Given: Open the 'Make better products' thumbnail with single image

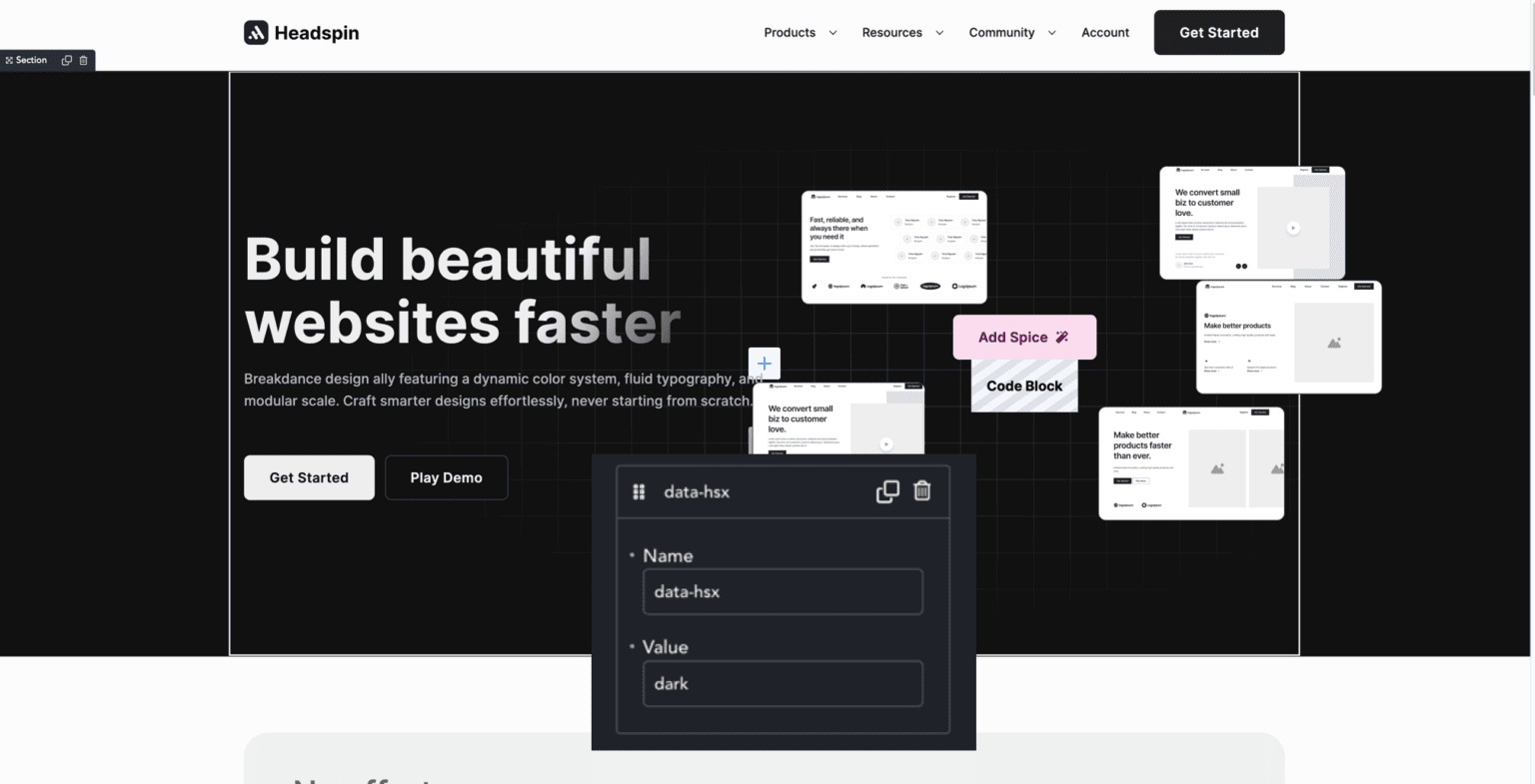Looking at the screenshot, I should [1289, 338].
